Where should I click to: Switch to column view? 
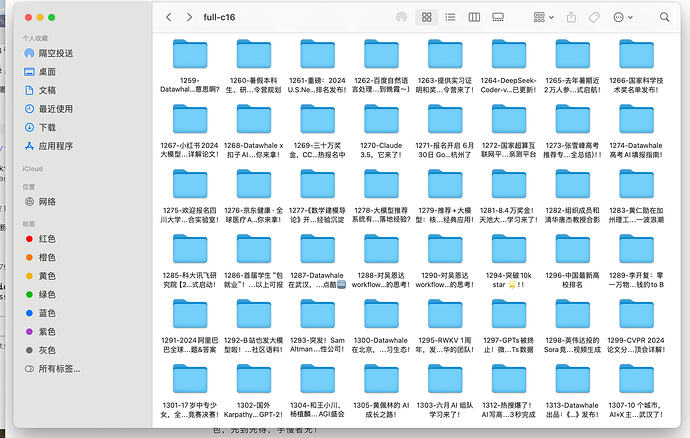tap(474, 17)
